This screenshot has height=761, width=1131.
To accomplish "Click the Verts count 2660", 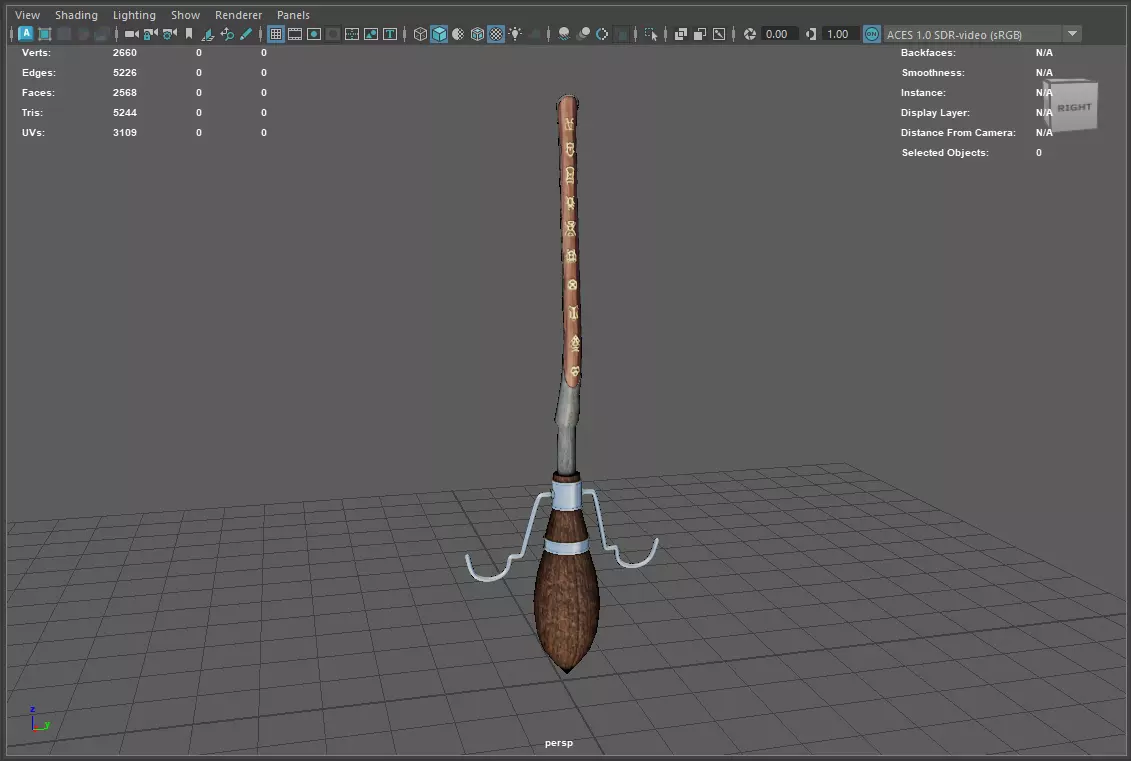I will (125, 53).
